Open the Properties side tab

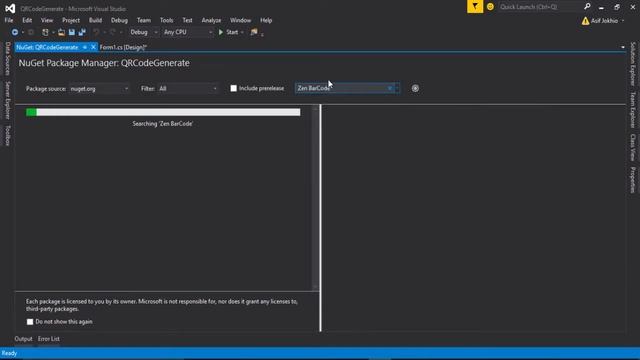coord(633,180)
